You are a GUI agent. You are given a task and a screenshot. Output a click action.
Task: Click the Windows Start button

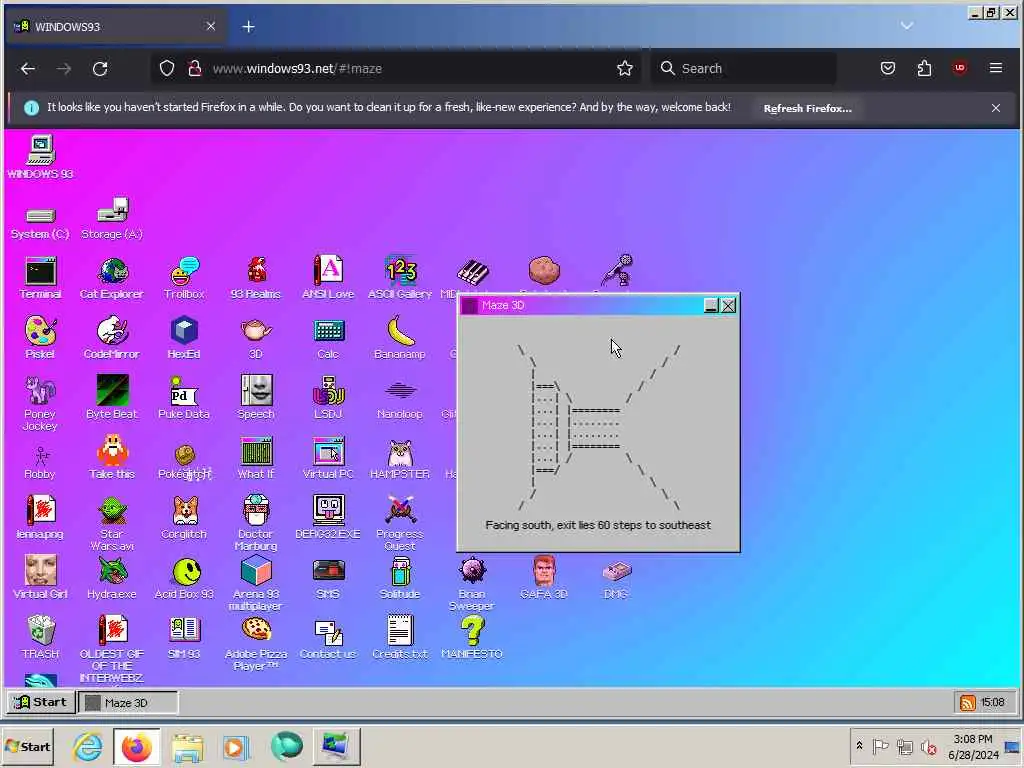(x=27, y=746)
